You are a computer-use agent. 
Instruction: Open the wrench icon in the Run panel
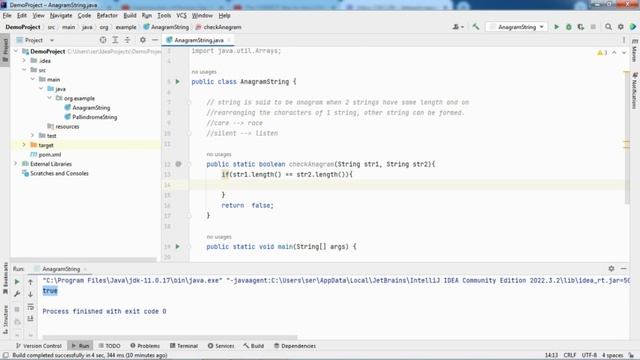click(x=17, y=294)
